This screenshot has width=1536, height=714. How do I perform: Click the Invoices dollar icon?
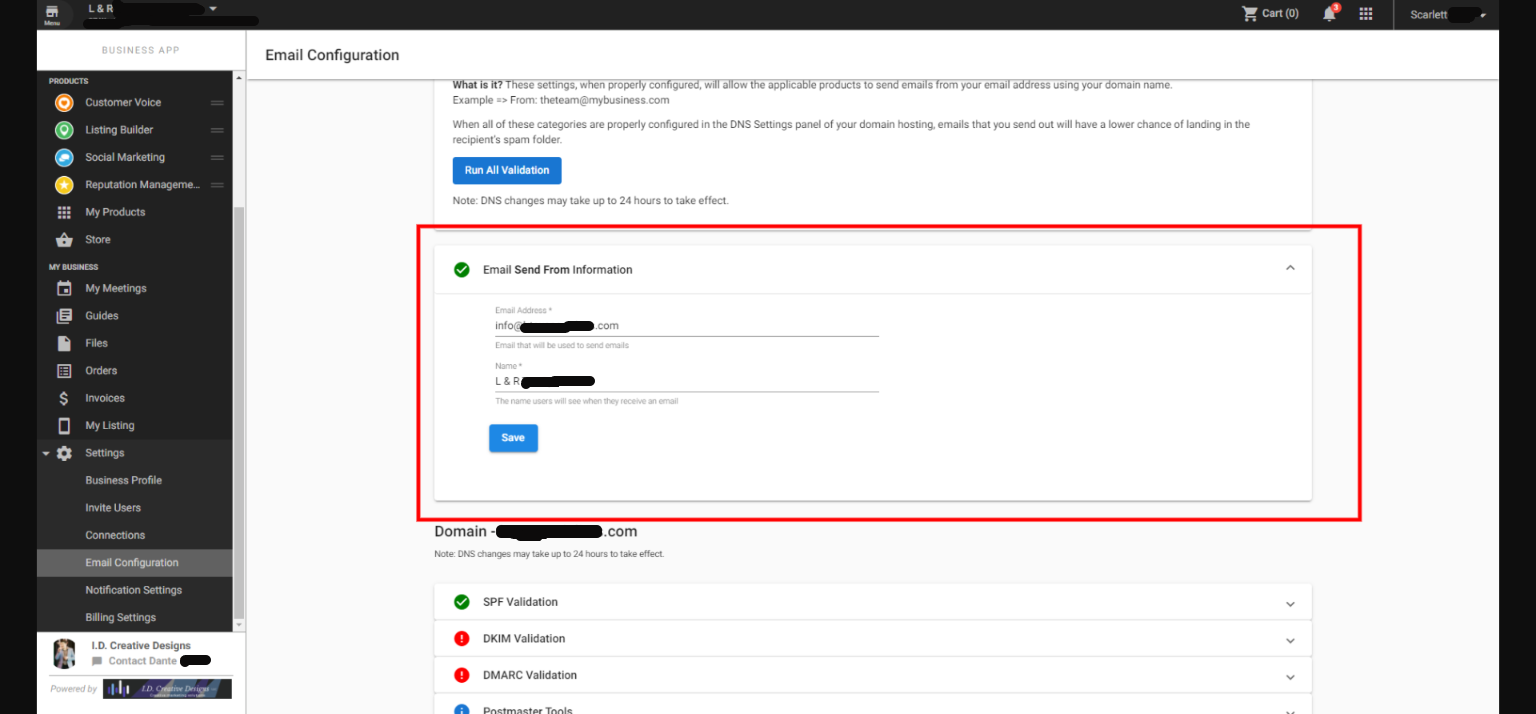64,398
